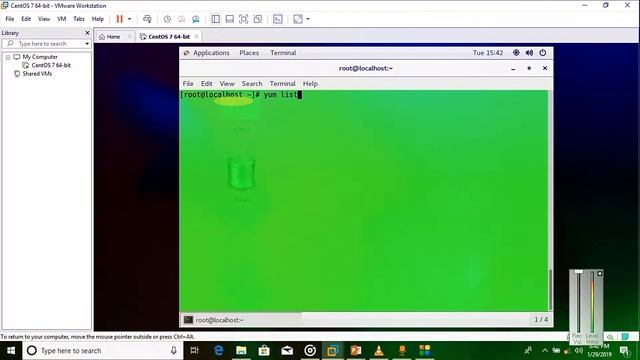The height and width of the screenshot is (360, 640).
Task: Open the Windows Start menu
Action: [x=11, y=351]
